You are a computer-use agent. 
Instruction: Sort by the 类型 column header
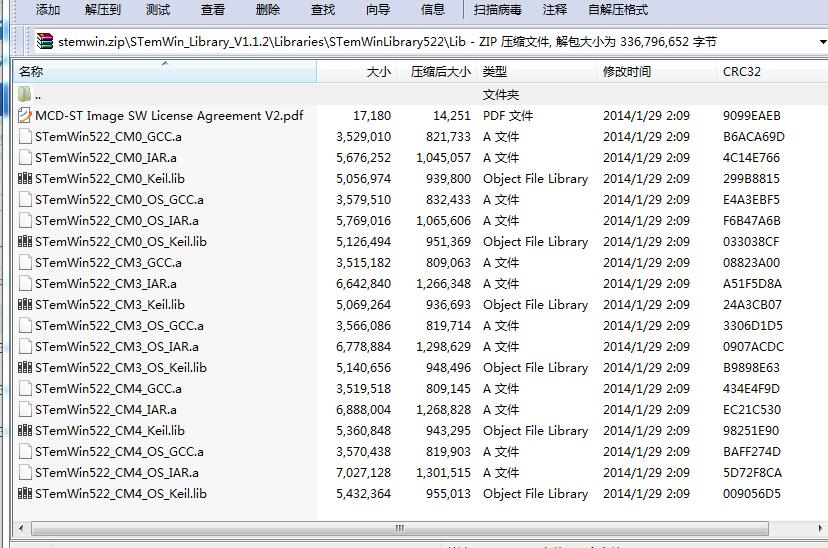[x=537, y=71]
